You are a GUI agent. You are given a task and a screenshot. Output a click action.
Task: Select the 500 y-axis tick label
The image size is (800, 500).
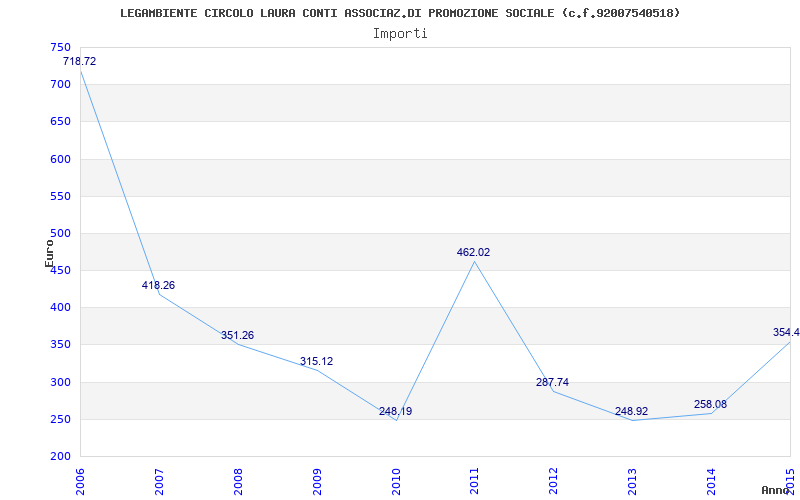60,234
